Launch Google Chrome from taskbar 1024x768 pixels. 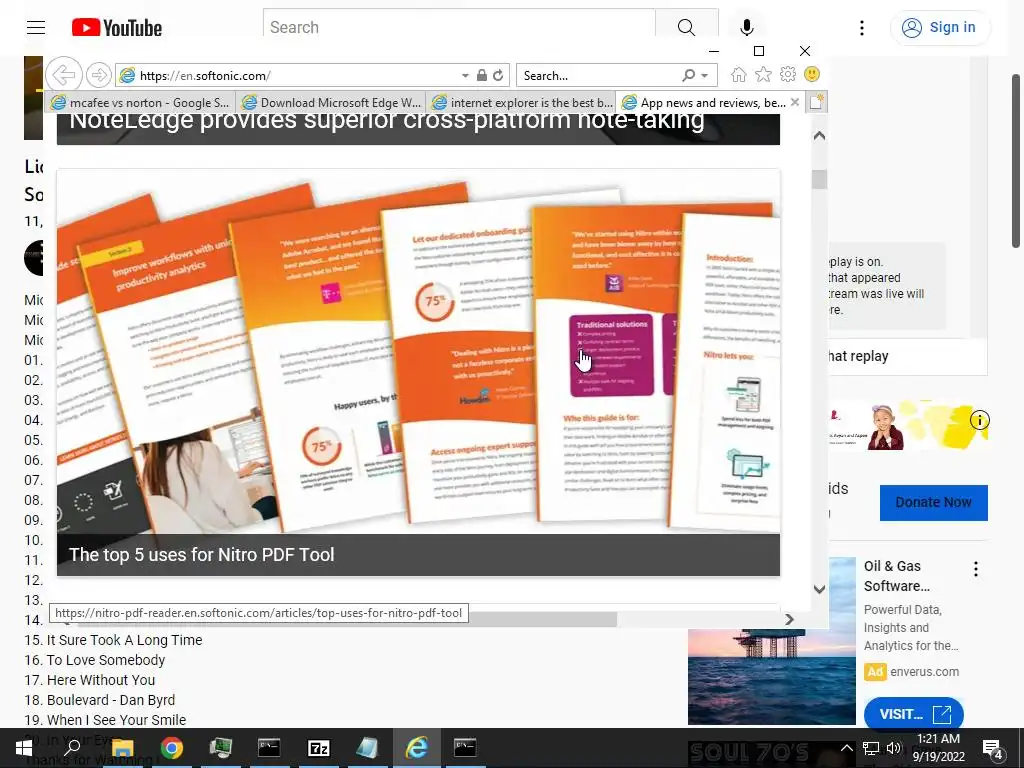172,748
